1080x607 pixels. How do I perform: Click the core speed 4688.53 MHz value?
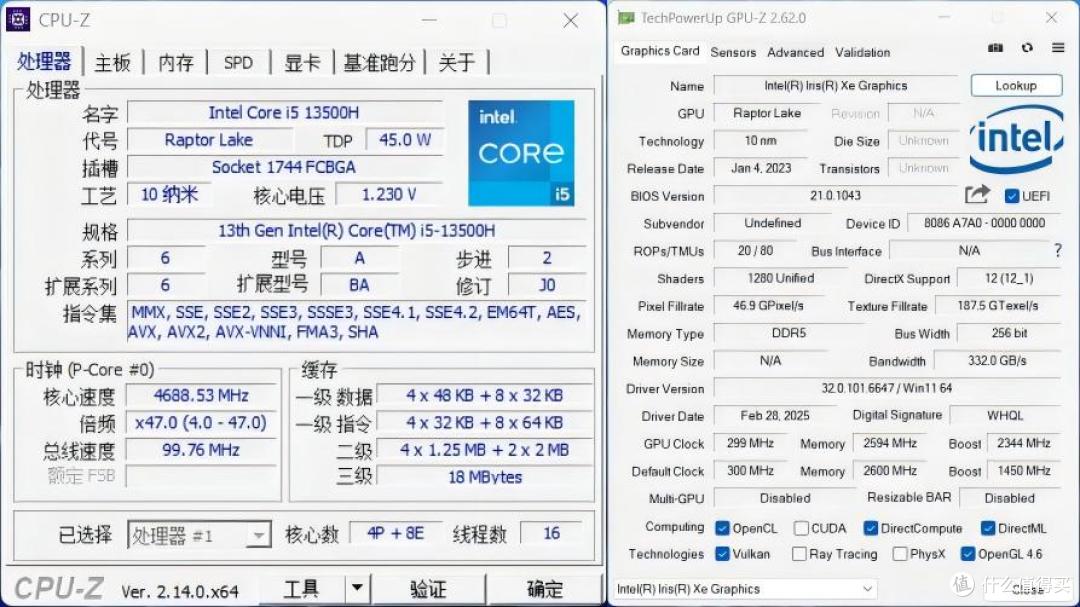pos(201,395)
